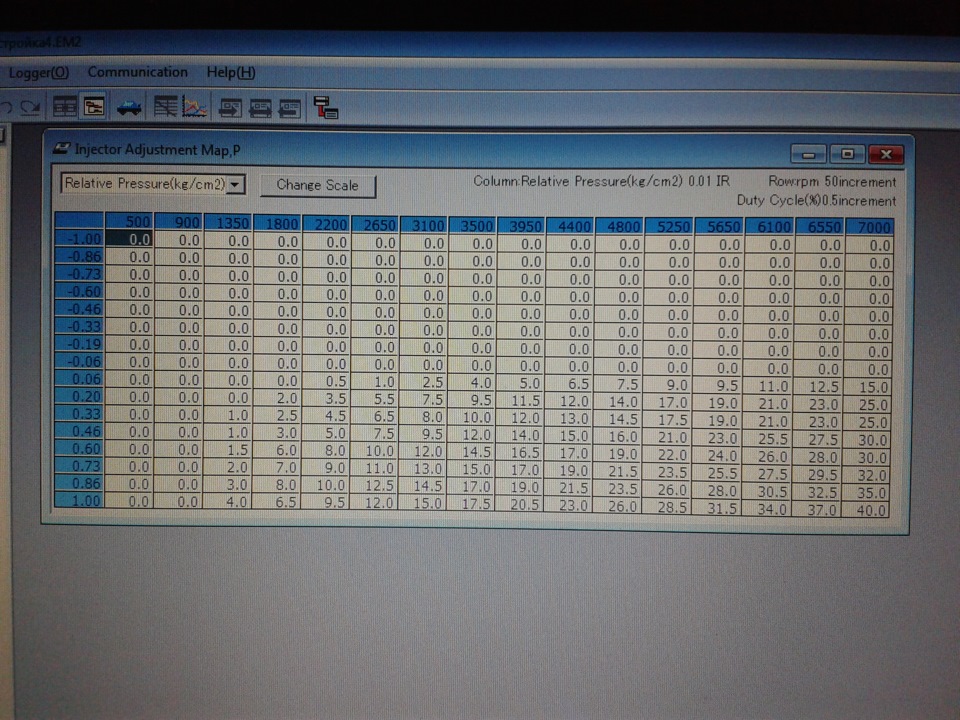Select the 3100 rpm column header
Image resolution: width=960 pixels, height=720 pixels.
point(424,225)
